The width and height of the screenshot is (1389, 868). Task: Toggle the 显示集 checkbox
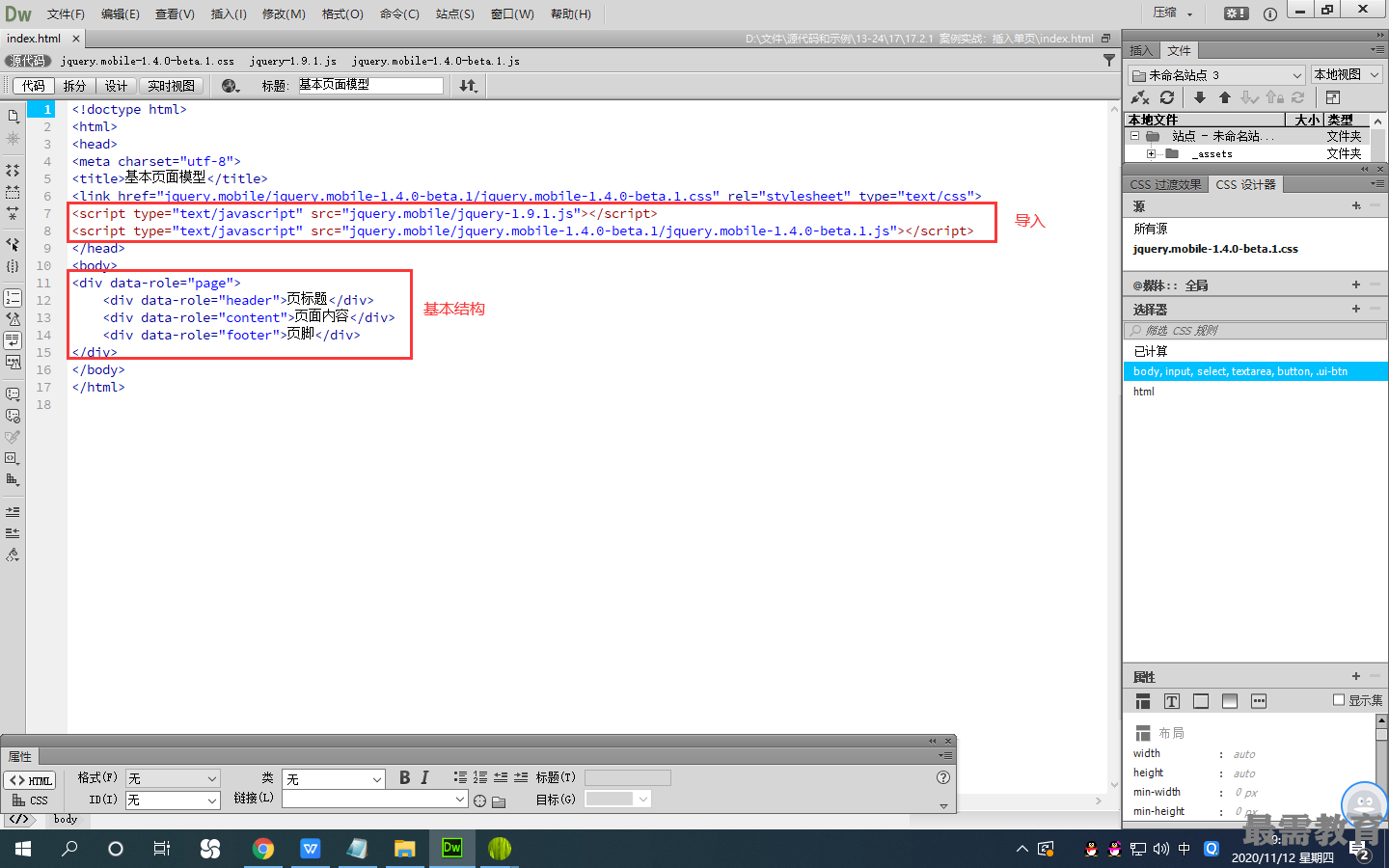(1339, 700)
